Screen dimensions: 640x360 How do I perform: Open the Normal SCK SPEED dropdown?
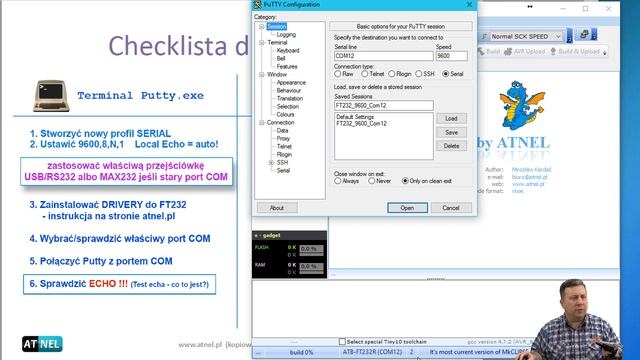558,36
